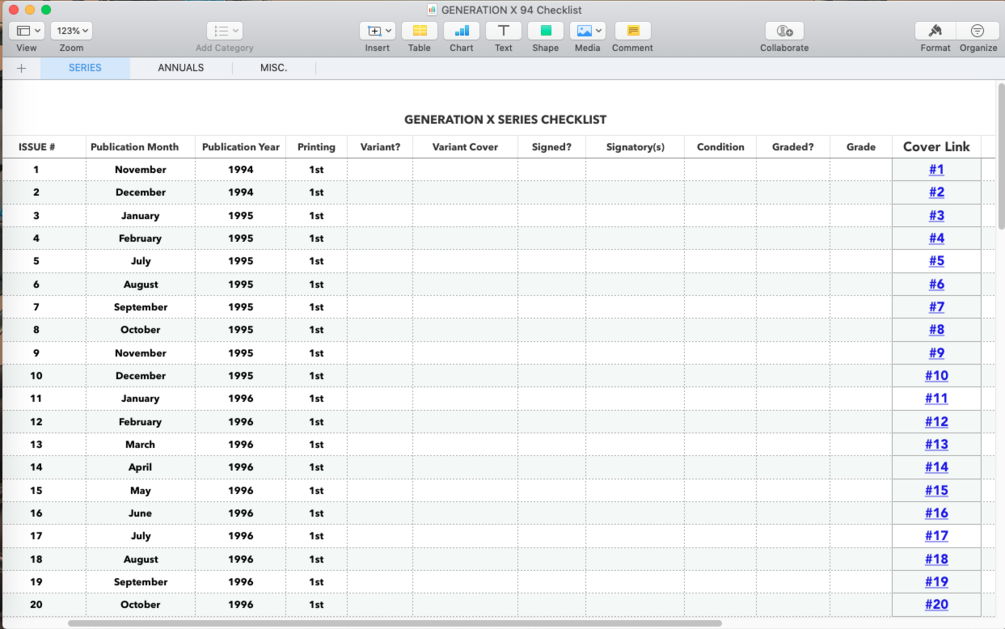This screenshot has height=629, width=1005.
Task: Click the Table toolbar icon
Action: click(x=419, y=31)
